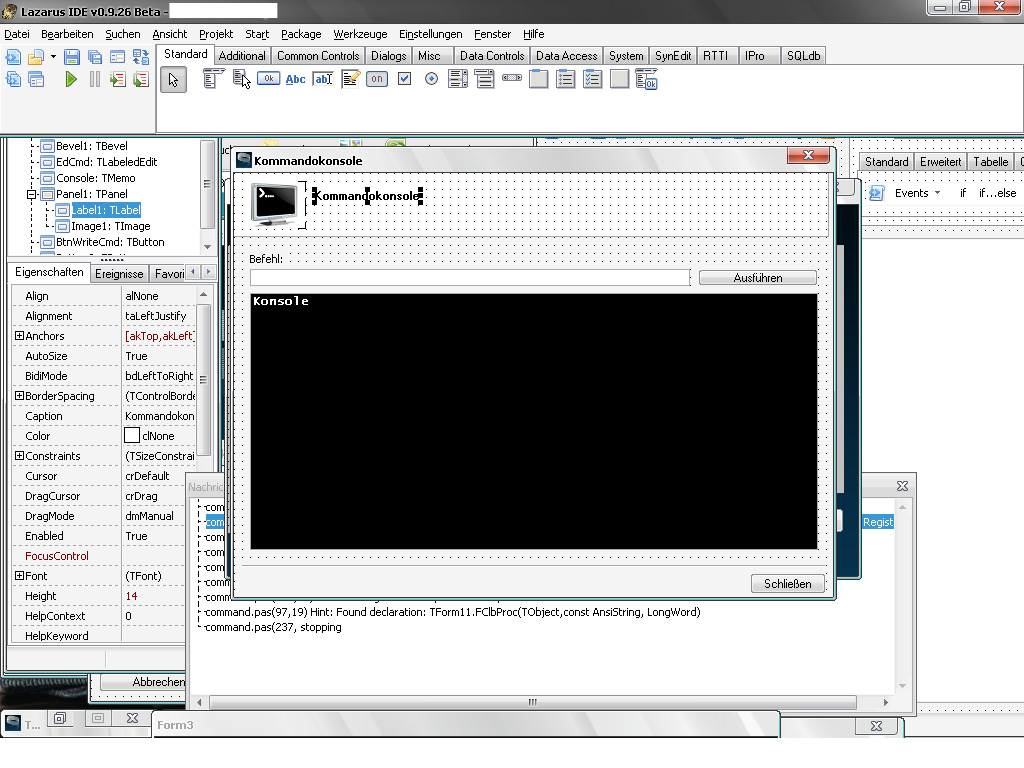Switch to the Data Access palette tab
The height and width of the screenshot is (768, 1024).
click(x=566, y=56)
